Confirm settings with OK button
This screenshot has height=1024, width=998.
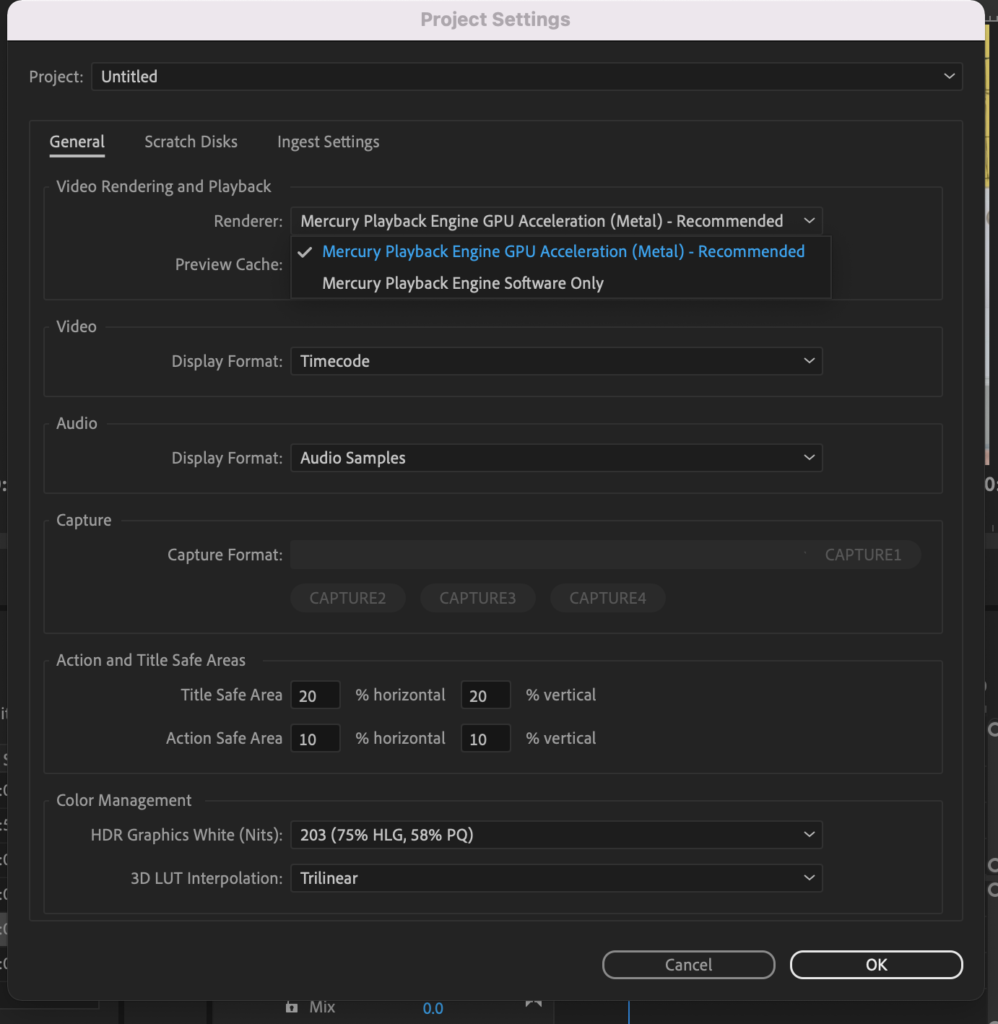(876, 965)
